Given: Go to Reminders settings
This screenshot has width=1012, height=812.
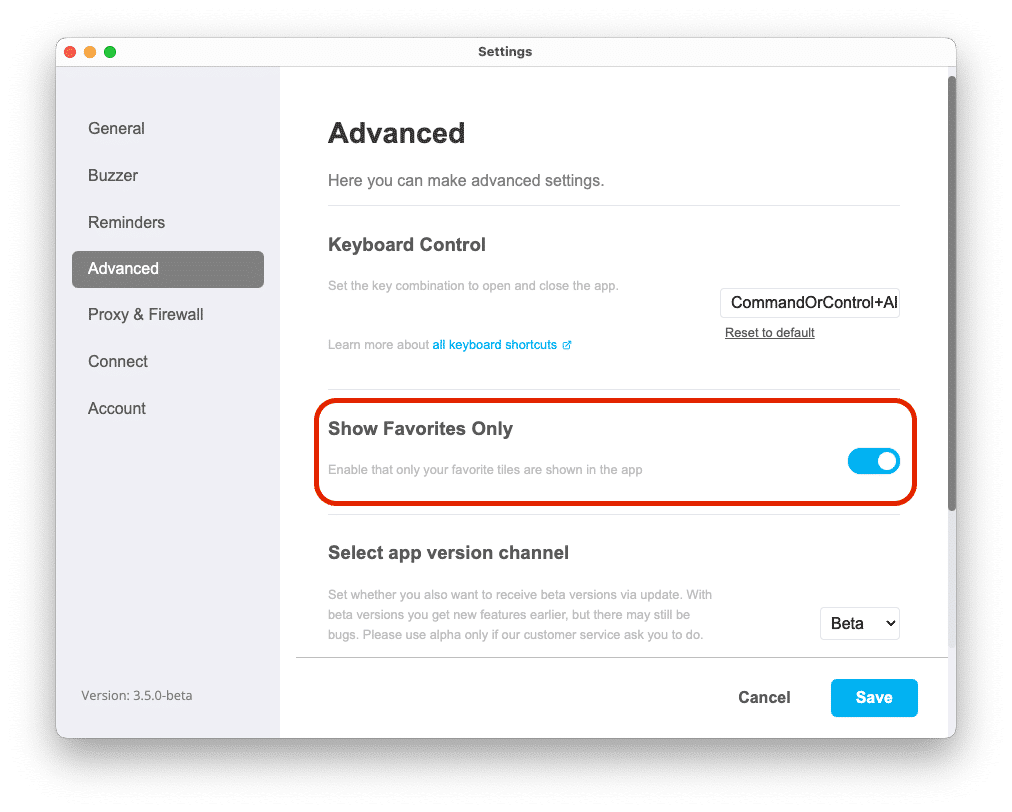Looking at the screenshot, I should [126, 222].
